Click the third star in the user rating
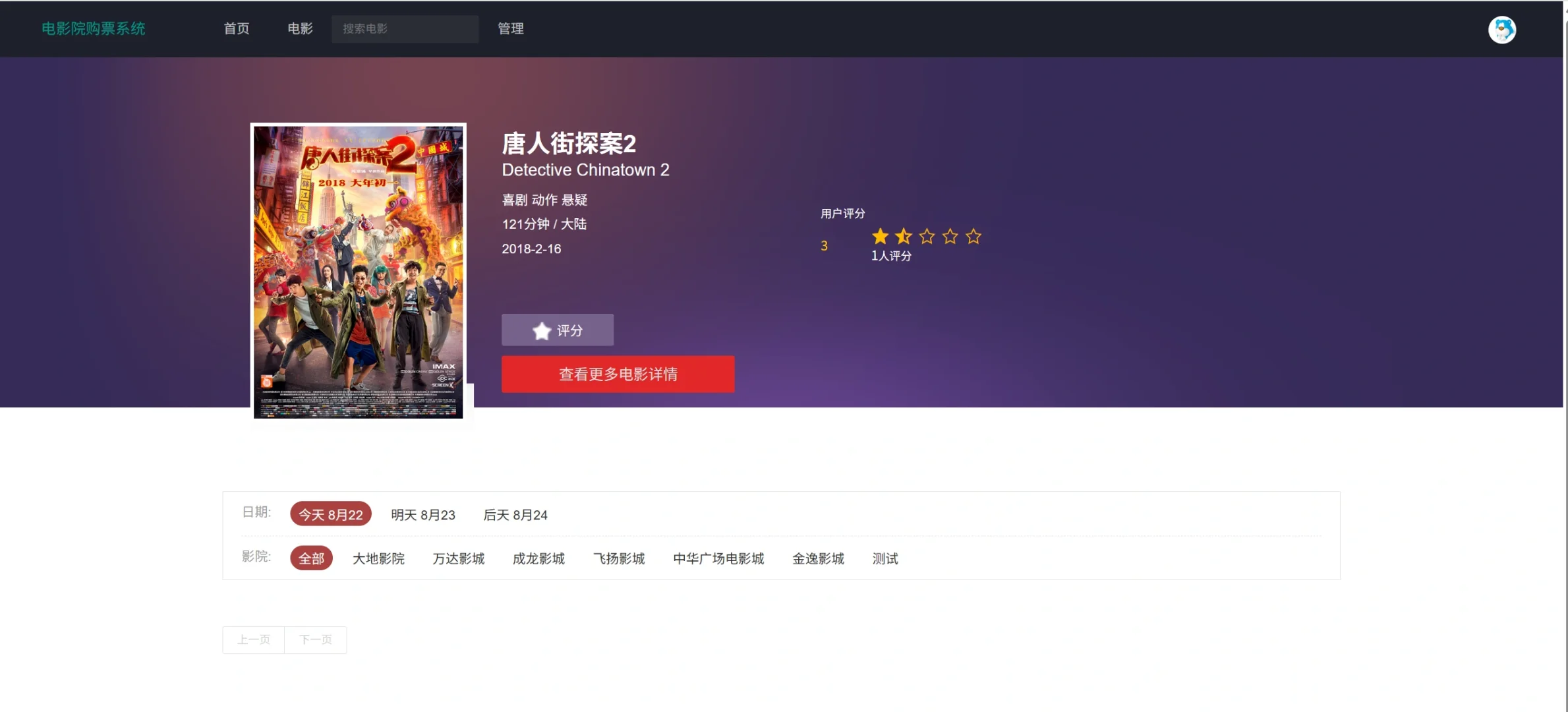The width and height of the screenshot is (1568, 712). click(x=926, y=236)
